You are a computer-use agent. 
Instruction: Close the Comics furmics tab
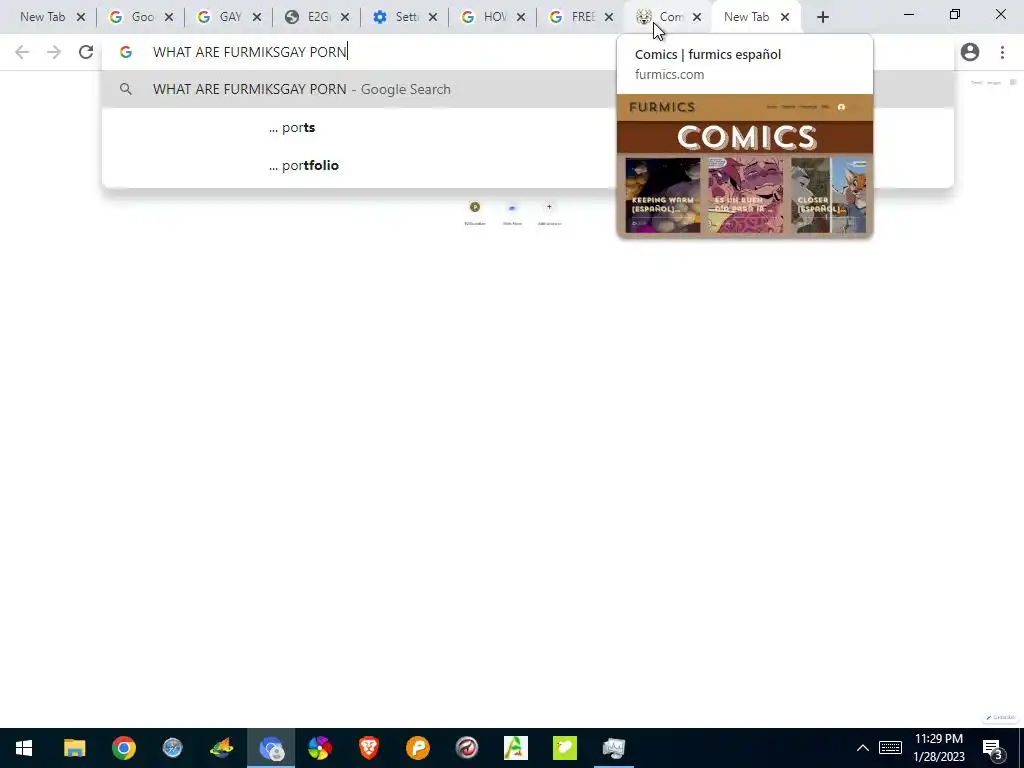[697, 18]
